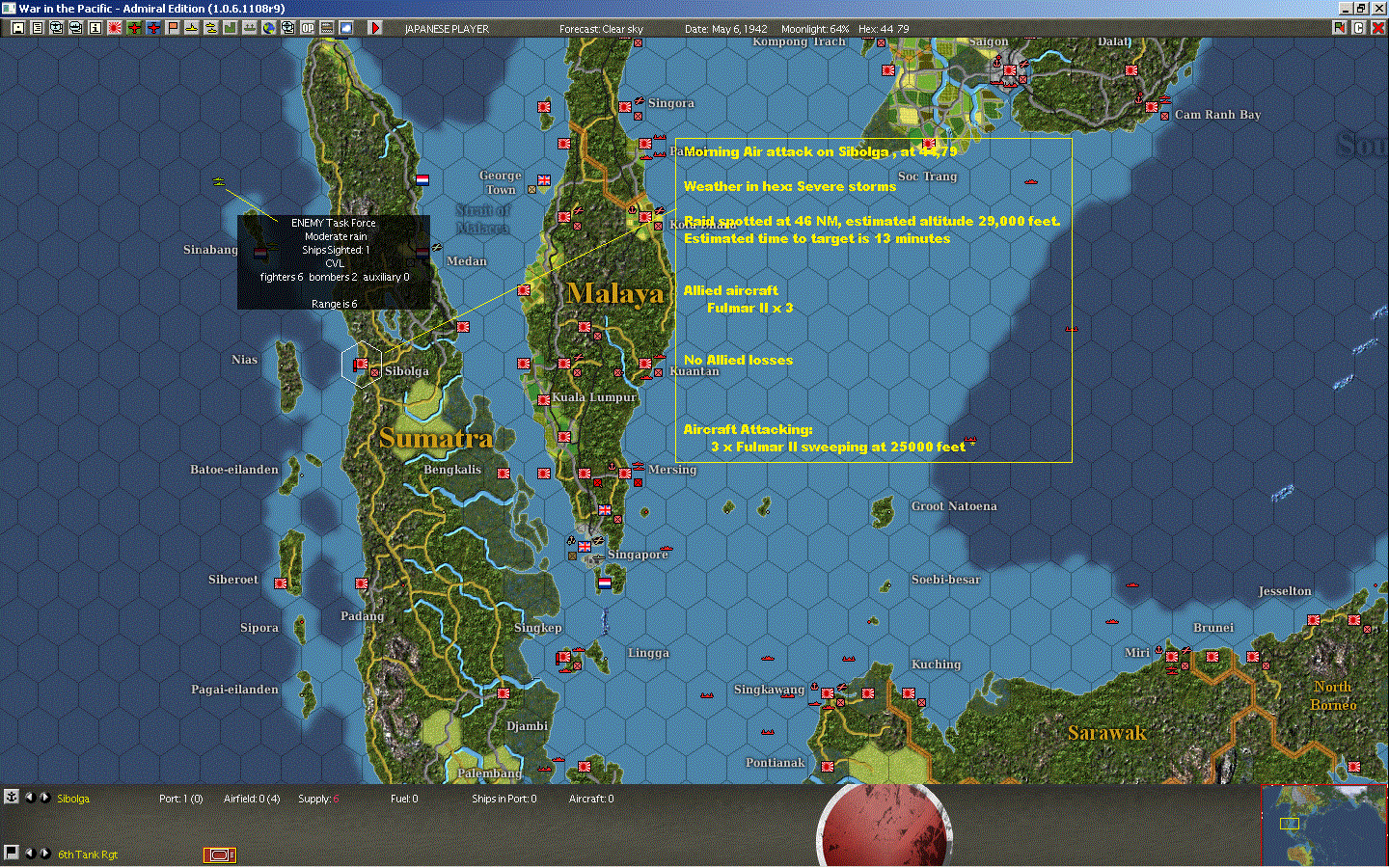Click the green land terrain toolbar icon
Image resolution: width=1389 pixels, height=868 pixels.
click(230, 28)
